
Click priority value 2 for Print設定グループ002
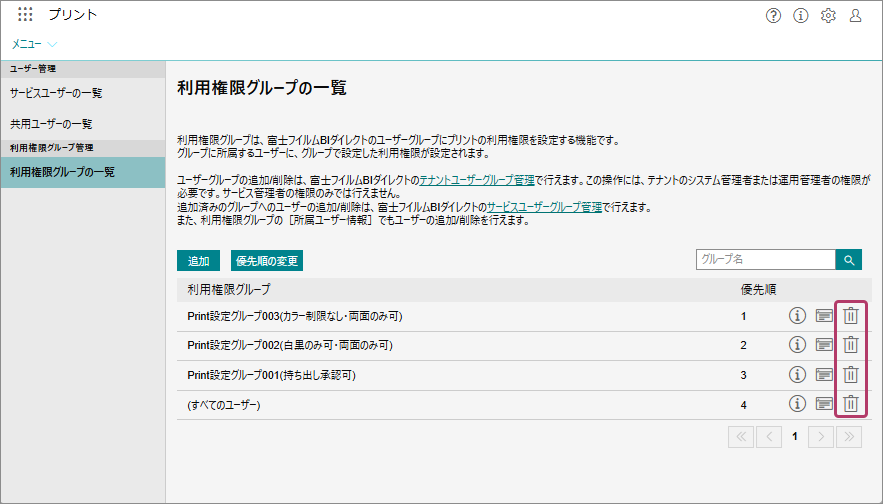coord(743,345)
